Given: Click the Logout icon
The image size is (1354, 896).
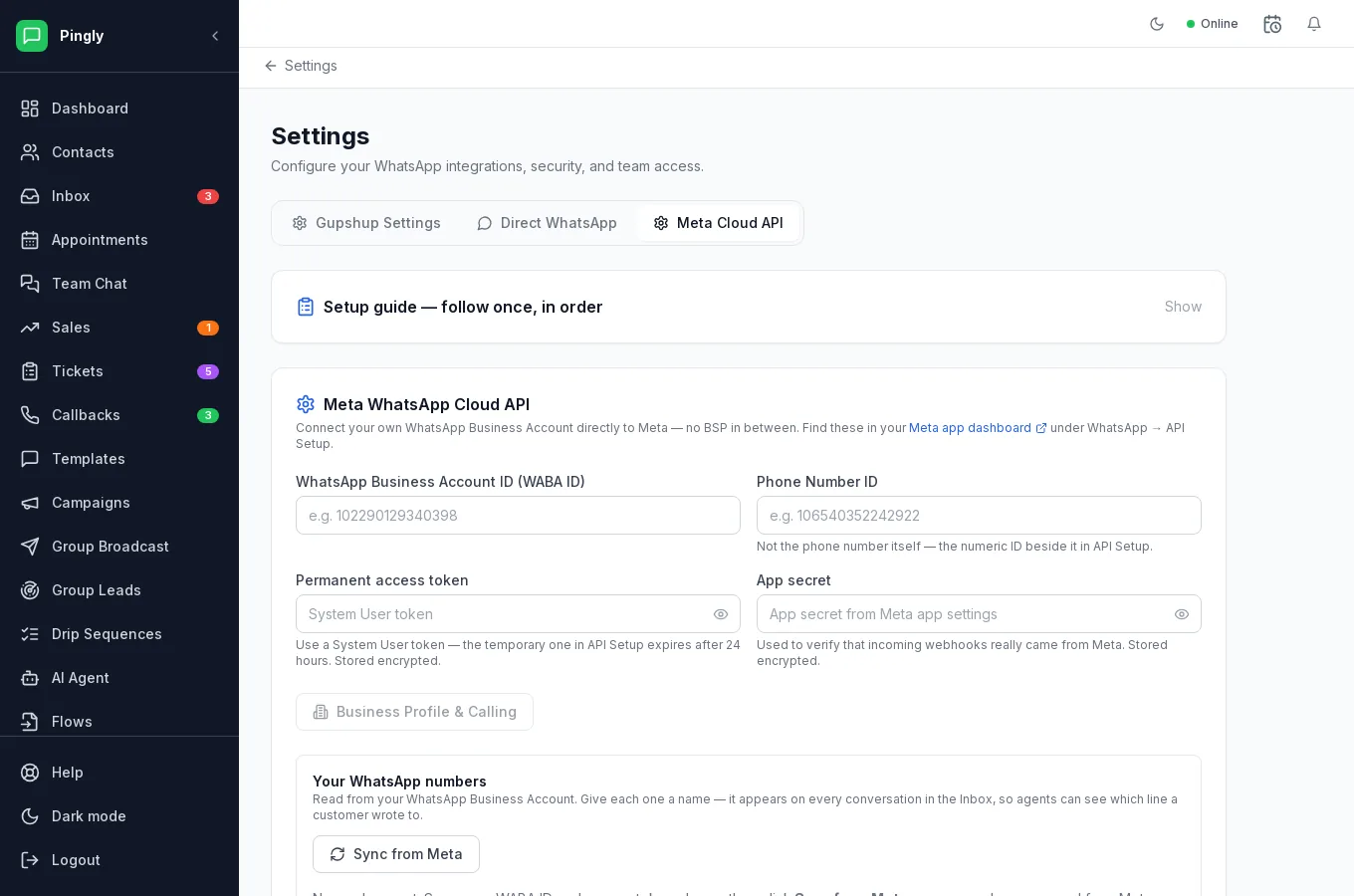Looking at the screenshot, I should tap(30, 860).
